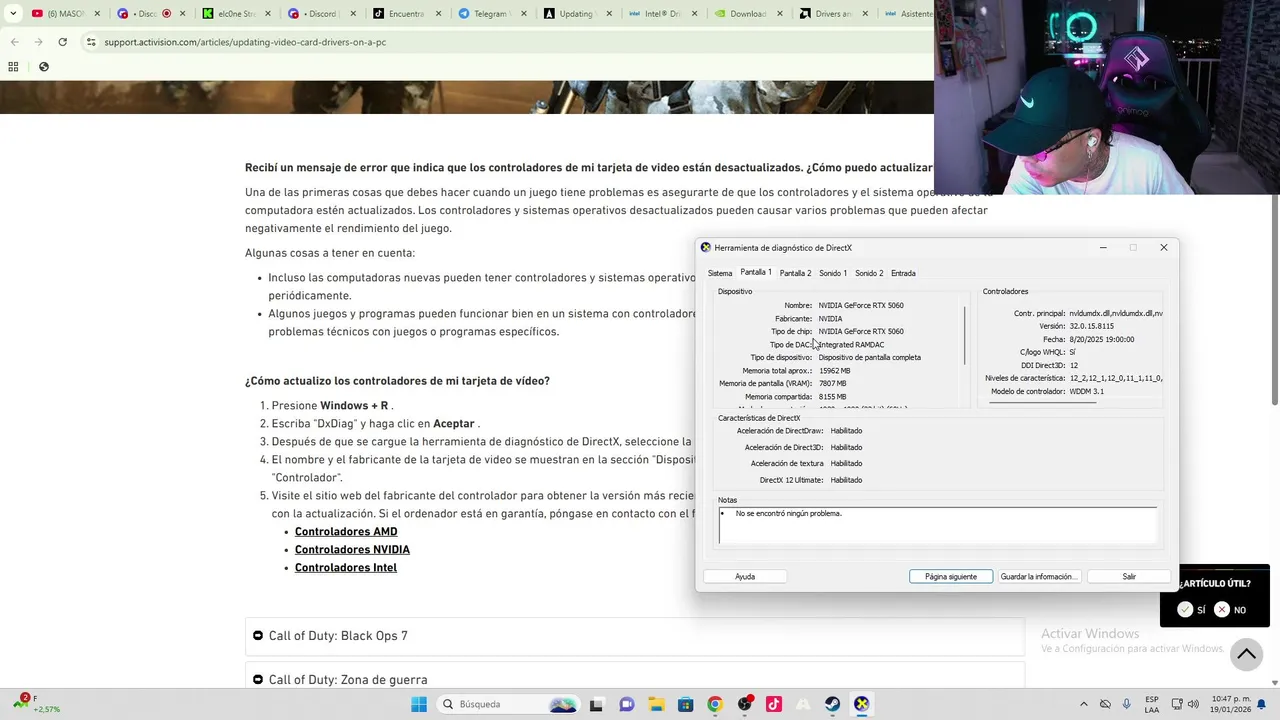Open the Sonido 1 tab
Image resolution: width=1280 pixels, height=720 pixels.
pyautogui.click(x=833, y=273)
